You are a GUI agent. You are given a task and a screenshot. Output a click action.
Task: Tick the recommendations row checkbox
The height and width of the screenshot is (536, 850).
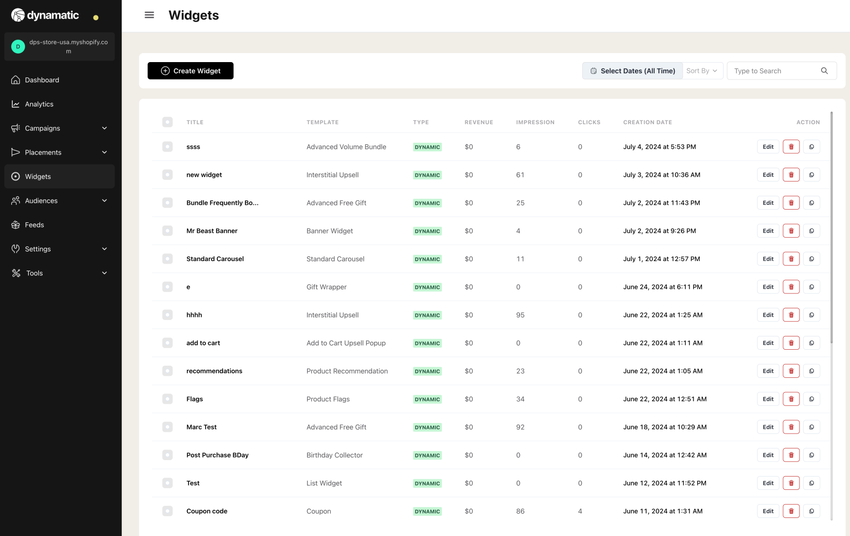[168, 371]
